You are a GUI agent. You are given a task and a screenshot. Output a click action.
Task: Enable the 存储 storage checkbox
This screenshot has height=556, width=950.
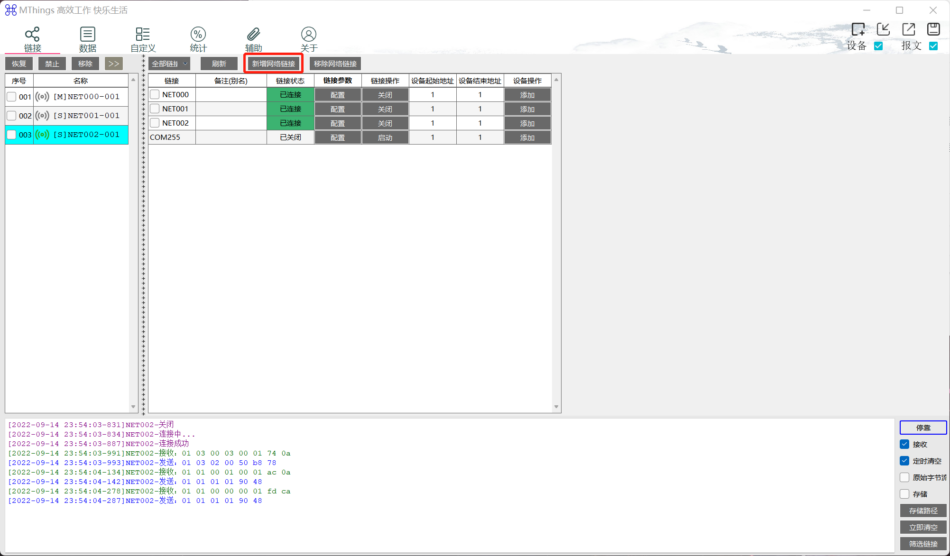[x=905, y=494]
